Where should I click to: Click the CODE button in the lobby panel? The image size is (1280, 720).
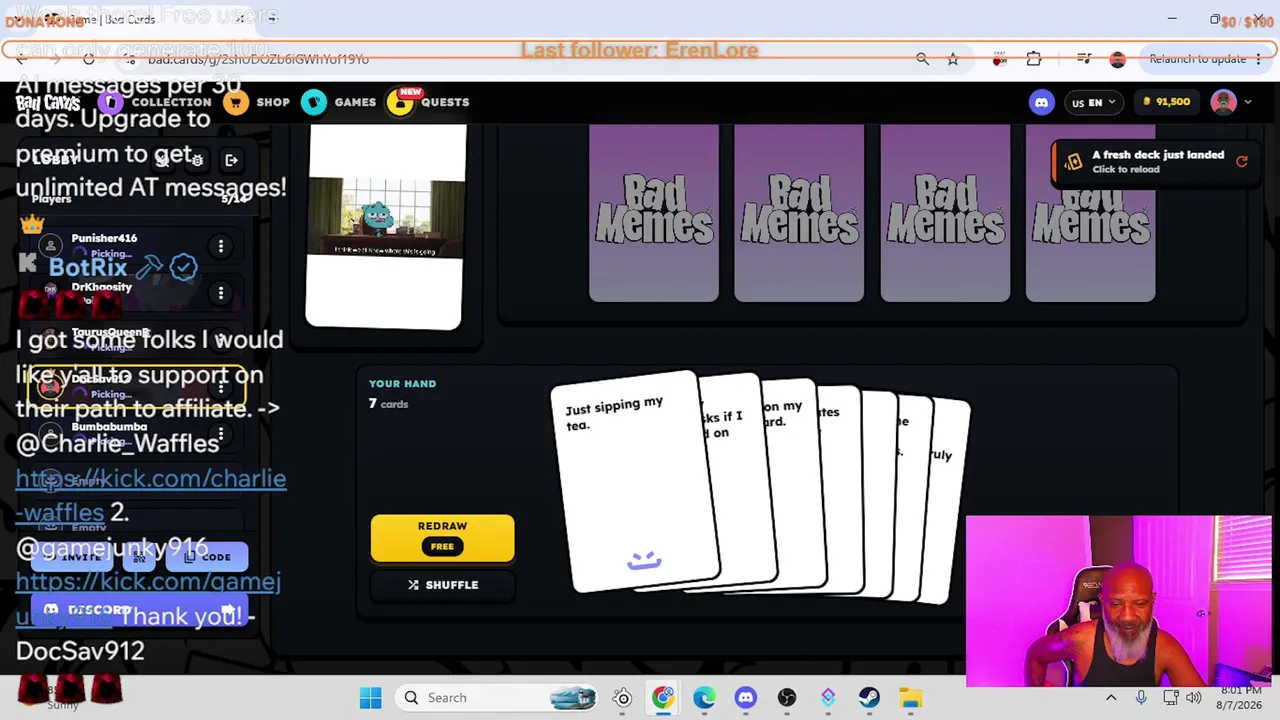pyautogui.click(x=208, y=557)
